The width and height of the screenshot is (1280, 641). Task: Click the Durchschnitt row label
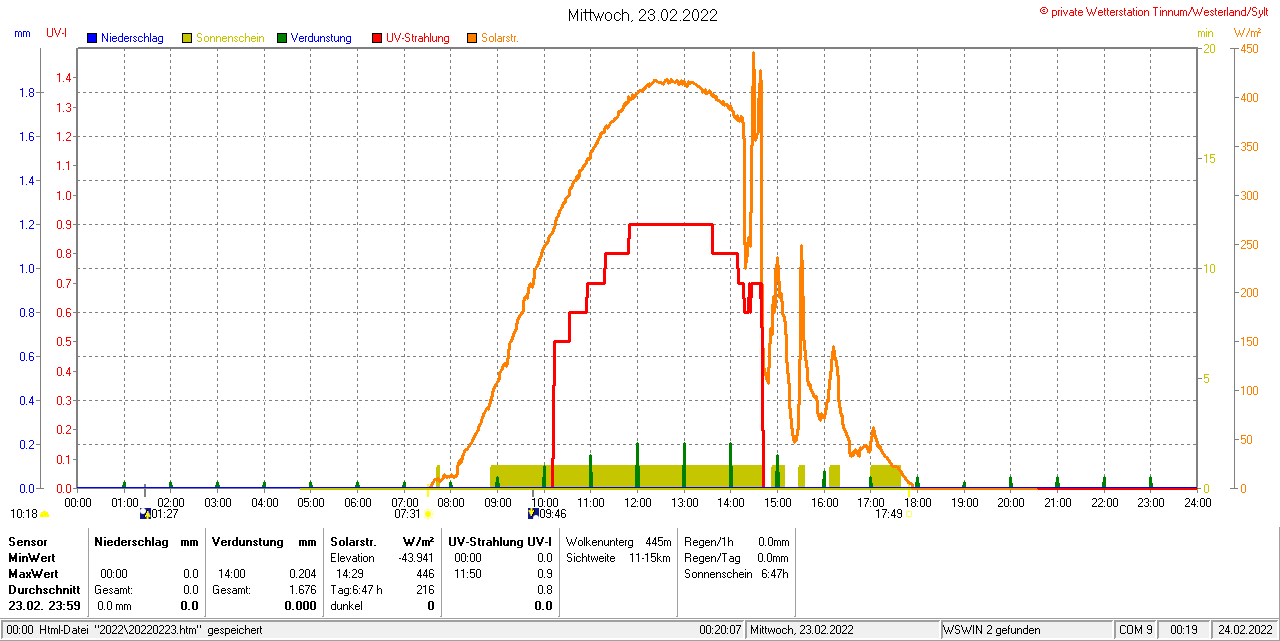pos(44,590)
